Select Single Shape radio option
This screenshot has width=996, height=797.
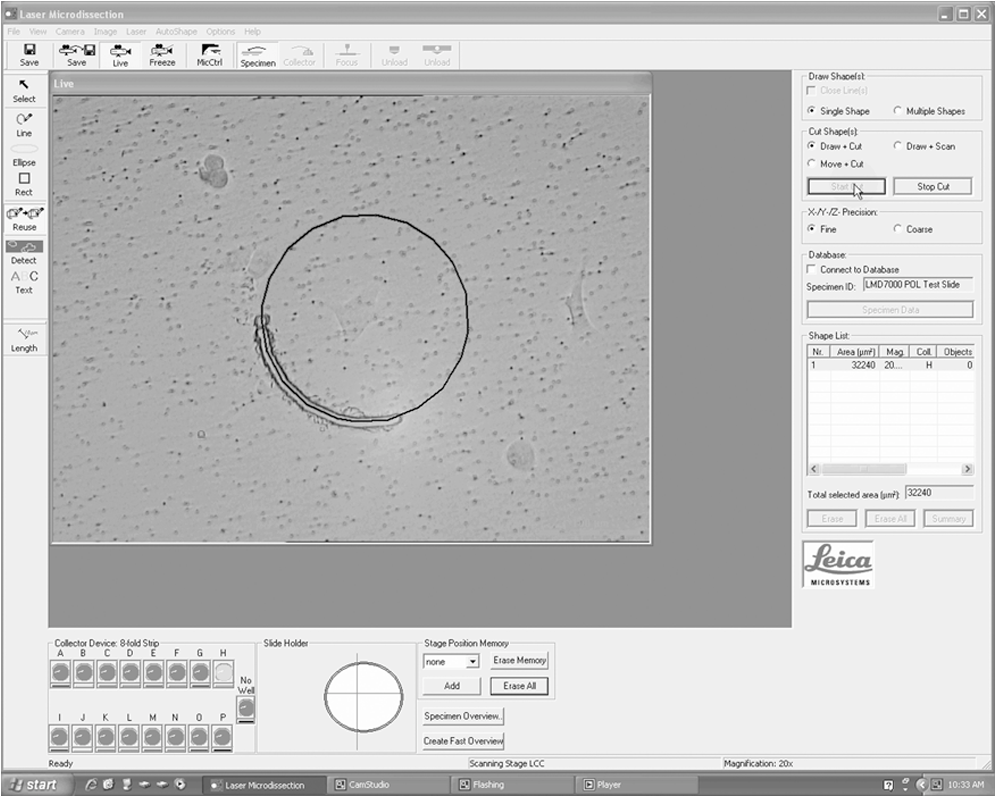[811, 111]
